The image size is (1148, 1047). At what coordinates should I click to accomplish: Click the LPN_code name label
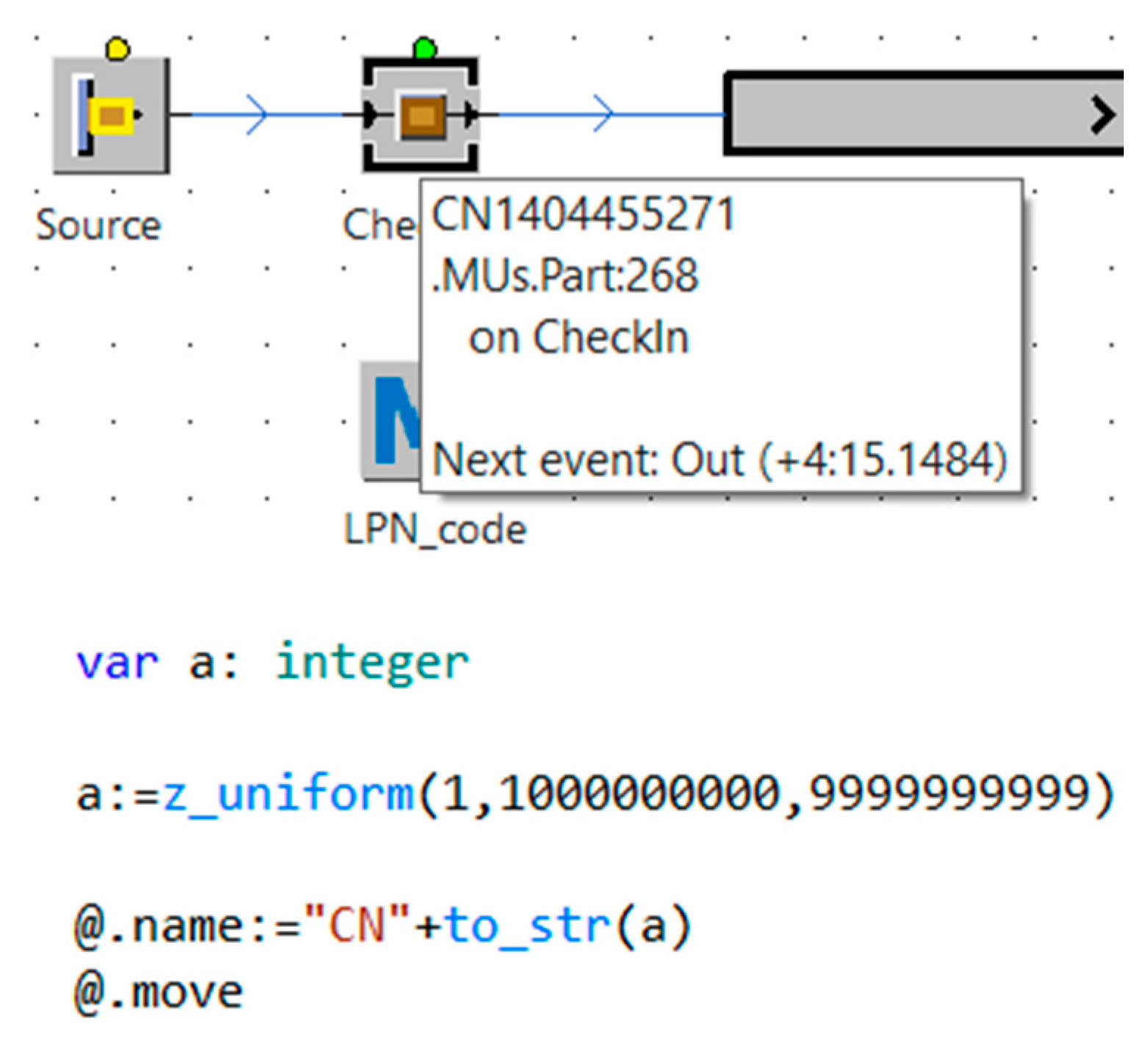point(435,530)
